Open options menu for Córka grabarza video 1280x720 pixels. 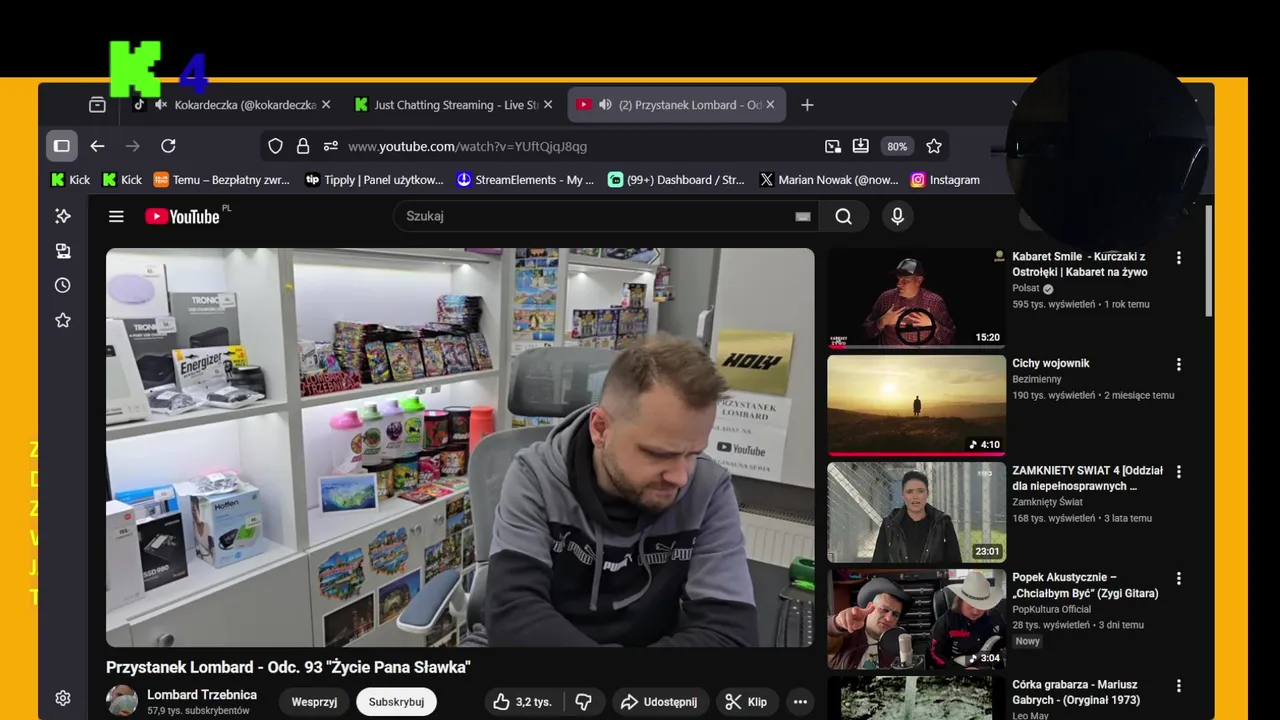click(x=1179, y=686)
